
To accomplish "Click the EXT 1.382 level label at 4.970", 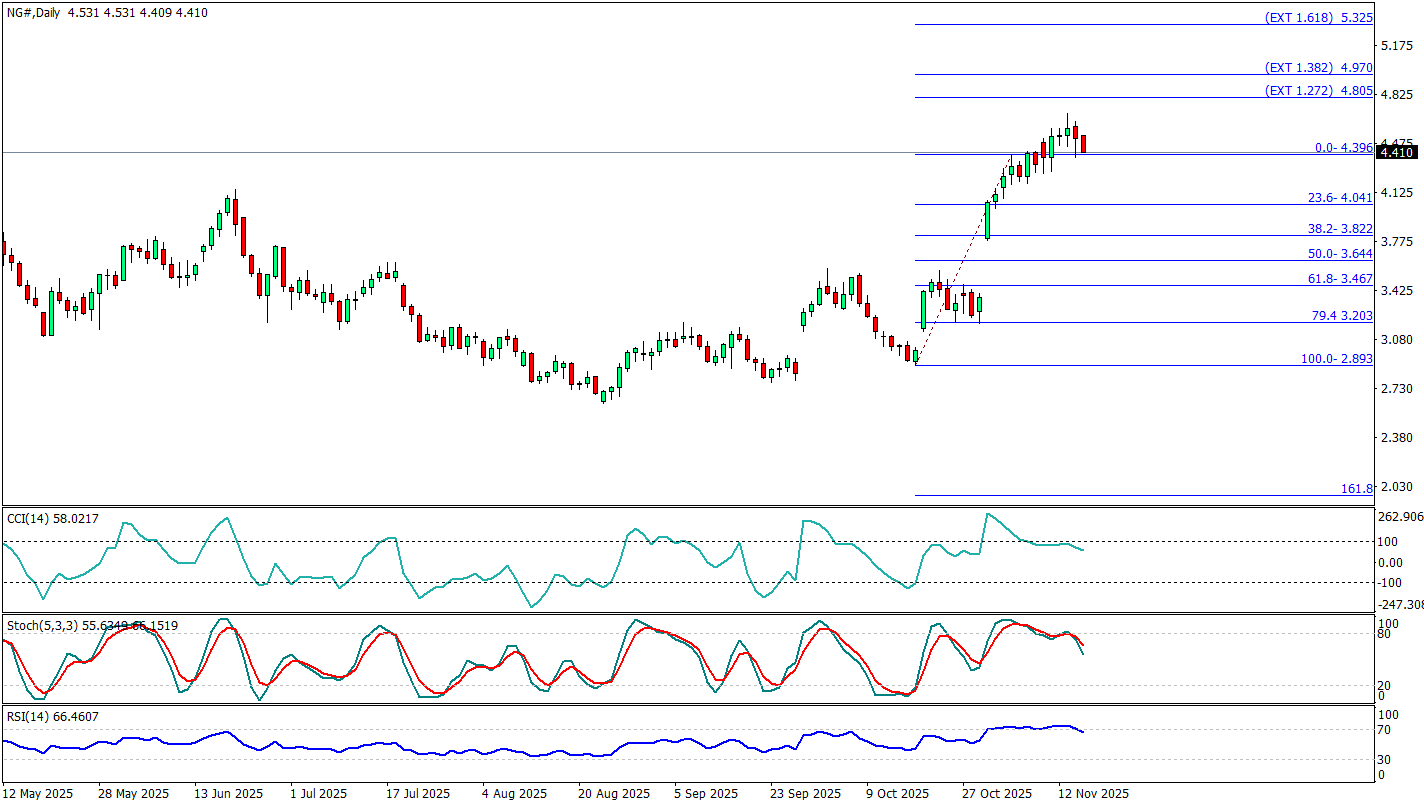I will coord(1318,68).
